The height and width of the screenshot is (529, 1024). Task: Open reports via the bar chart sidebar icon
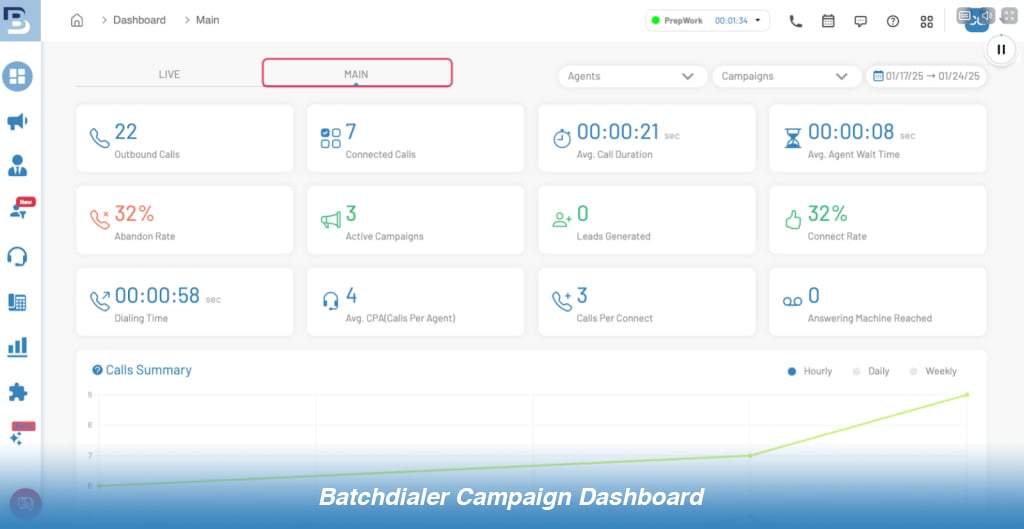point(18,347)
